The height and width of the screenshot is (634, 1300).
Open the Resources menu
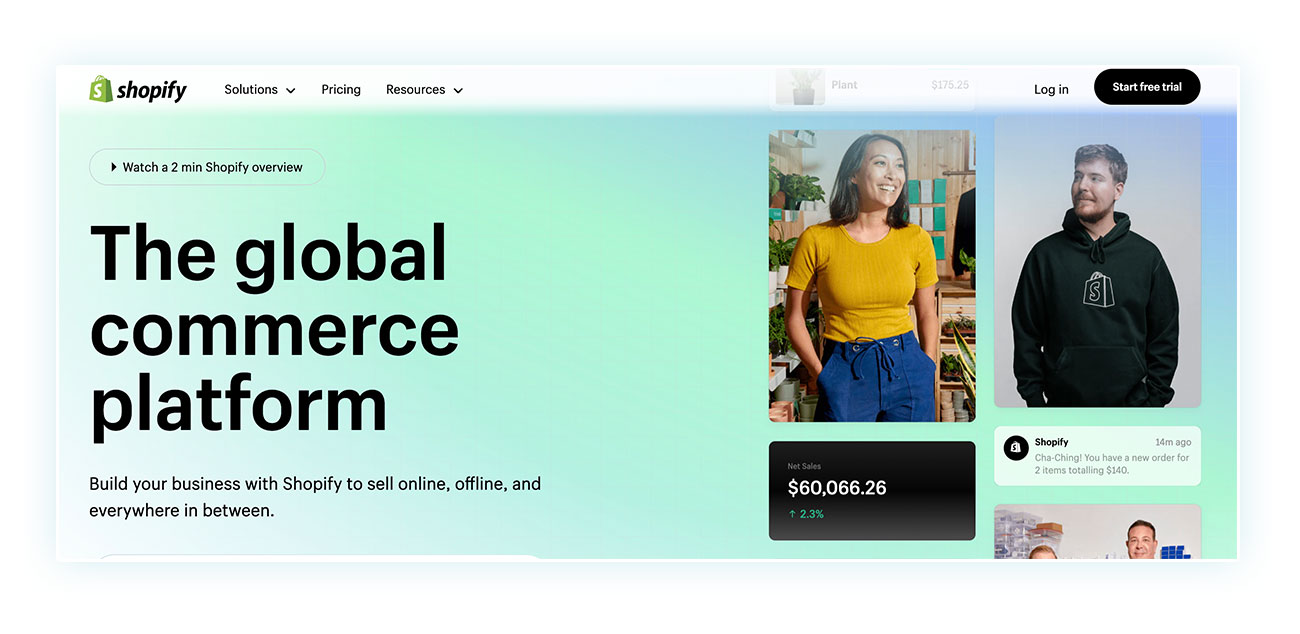[425, 89]
